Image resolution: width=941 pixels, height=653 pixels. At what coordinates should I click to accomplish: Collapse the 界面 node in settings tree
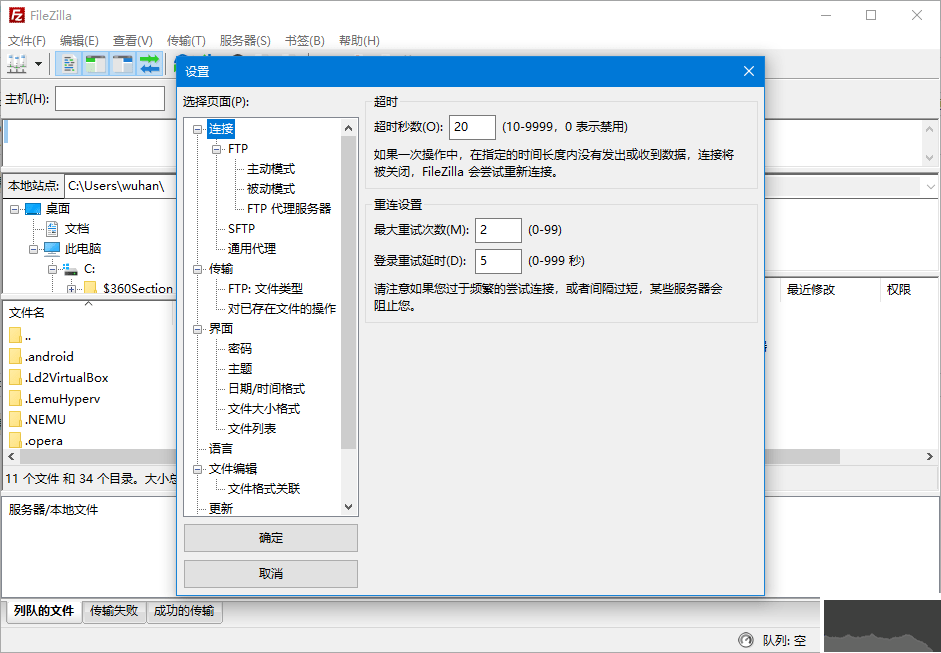click(x=197, y=329)
